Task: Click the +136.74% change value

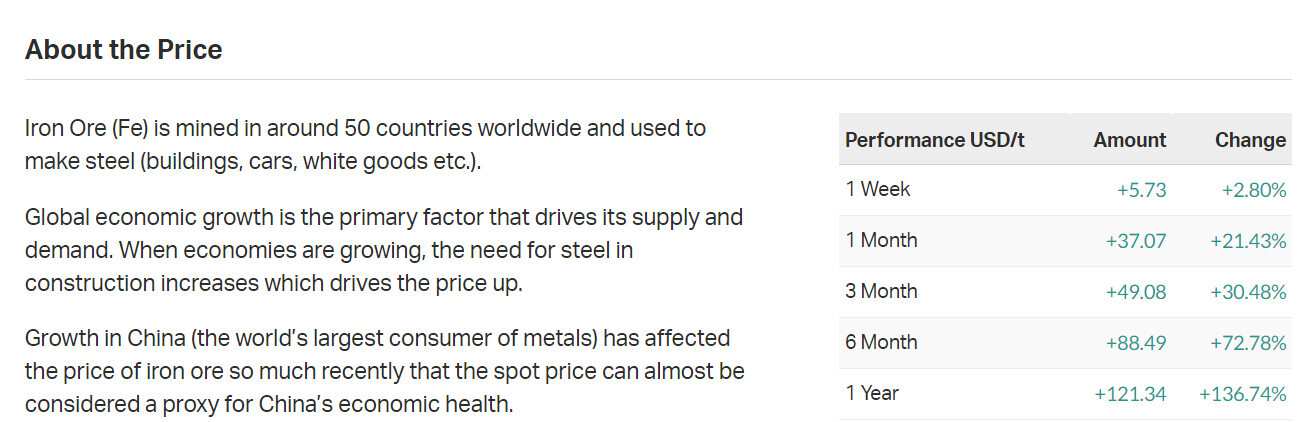Action: 1243,394
